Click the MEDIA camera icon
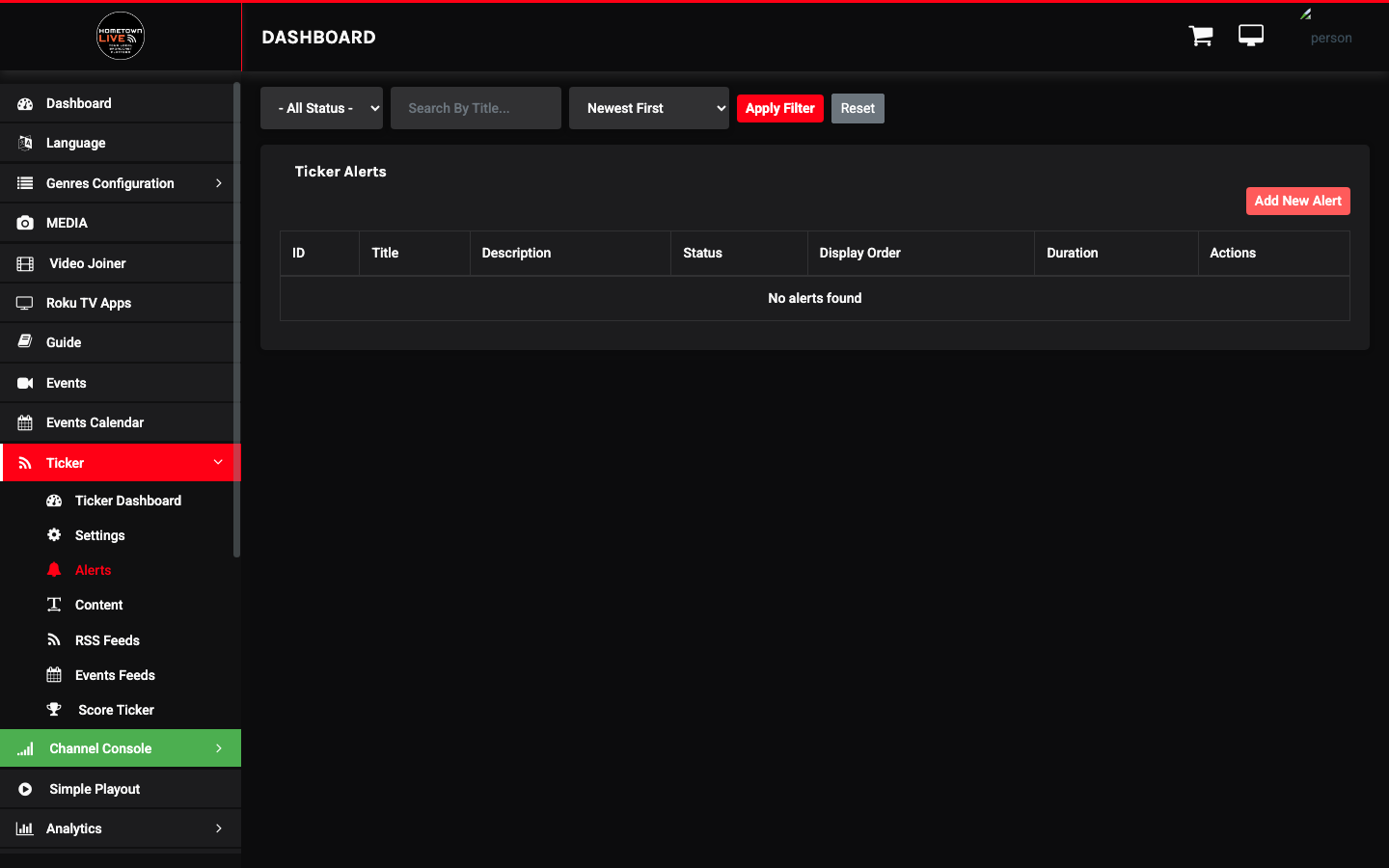Viewport: 1389px width, 868px height. tap(25, 223)
